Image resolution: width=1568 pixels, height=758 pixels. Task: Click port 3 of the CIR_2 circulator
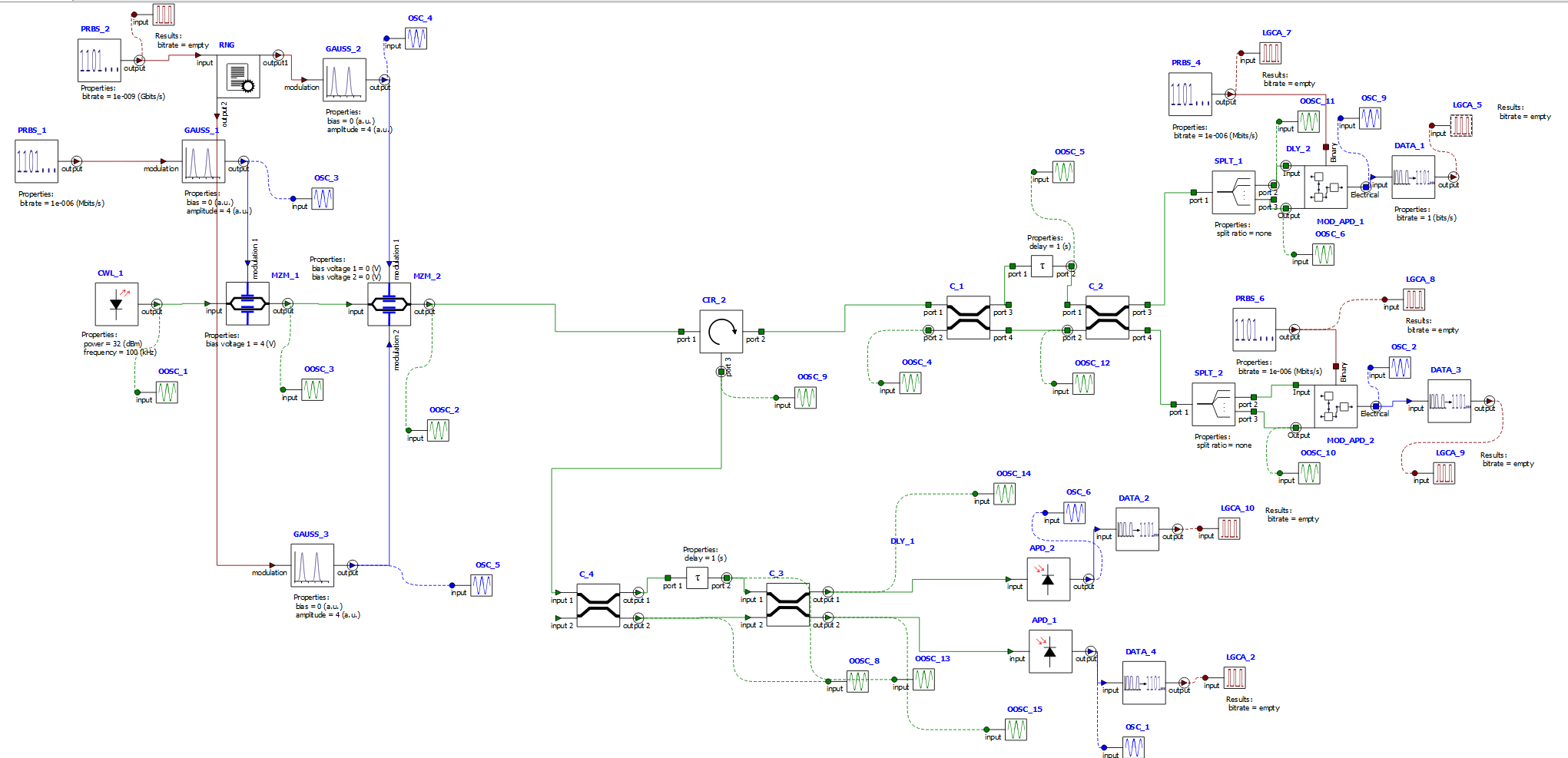(721, 372)
